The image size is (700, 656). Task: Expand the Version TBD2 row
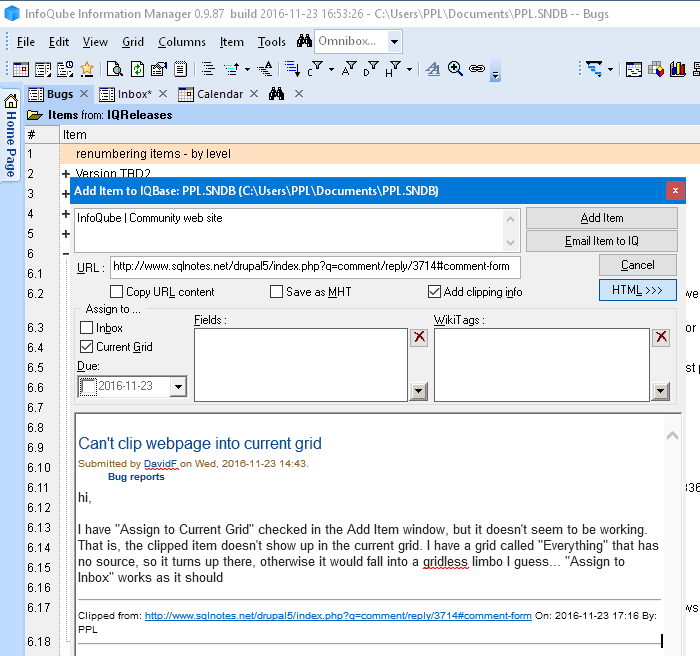point(66,174)
